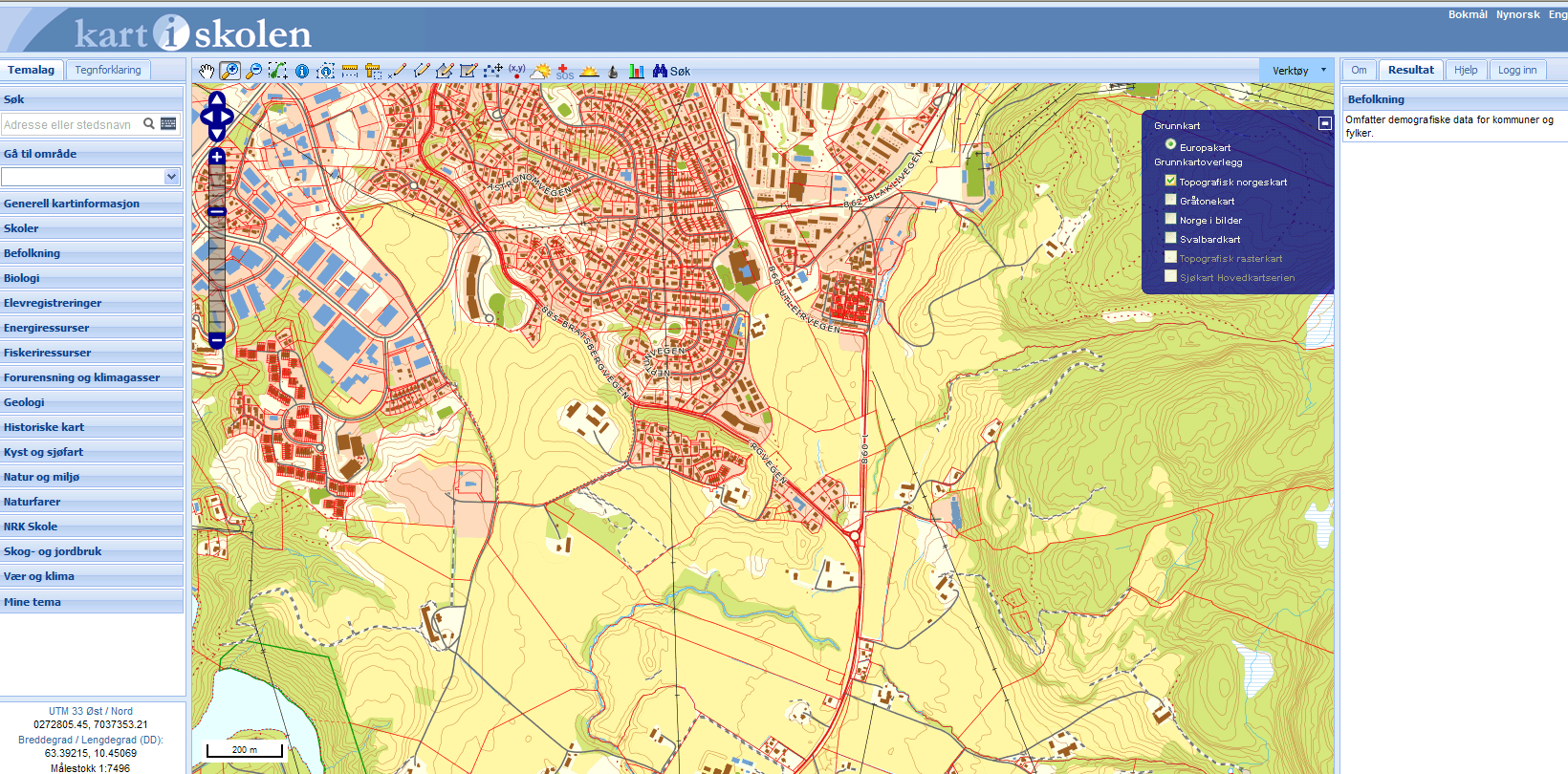Expand the Biologi section
The width and height of the screenshot is (1568, 774).
pyautogui.click(x=92, y=278)
